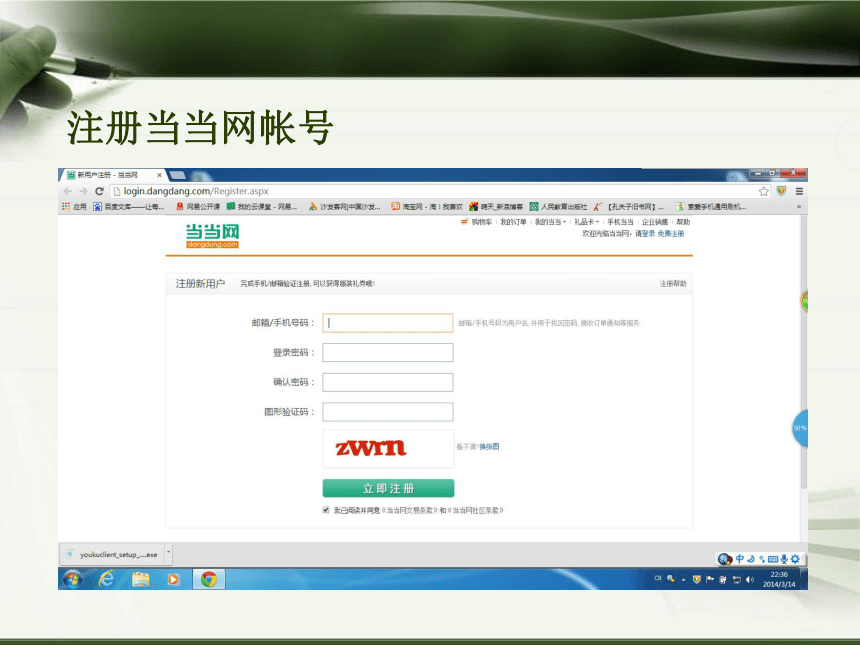Click the 当当网 dangdang.com logo

click(x=212, y=236)
